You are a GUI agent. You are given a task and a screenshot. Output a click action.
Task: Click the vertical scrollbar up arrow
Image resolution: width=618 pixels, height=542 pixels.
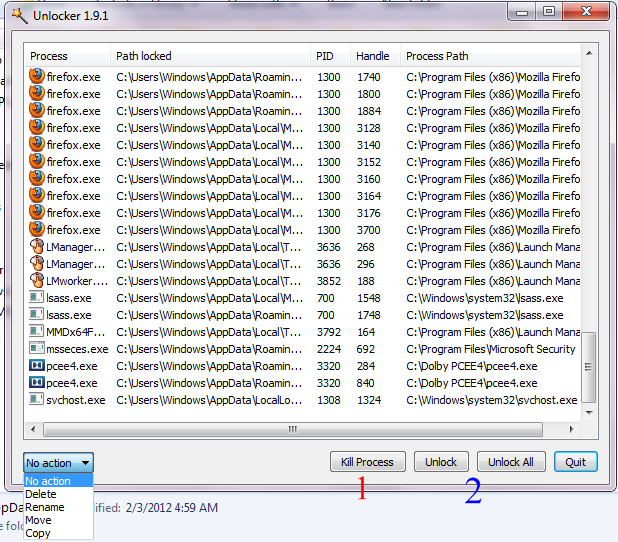pyautogui.click(x=589, y=54)
